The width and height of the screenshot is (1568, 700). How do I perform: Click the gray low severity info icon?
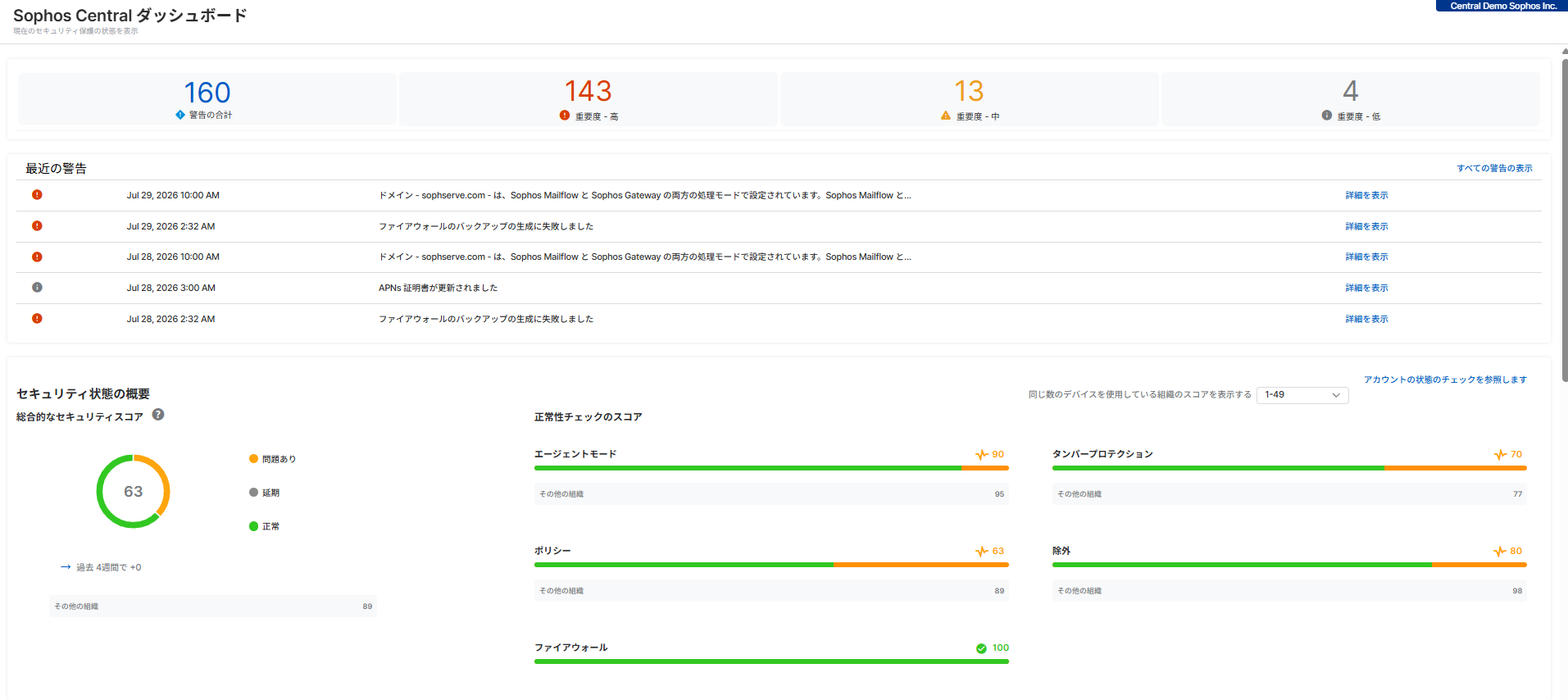click(x=1327, y=116)
